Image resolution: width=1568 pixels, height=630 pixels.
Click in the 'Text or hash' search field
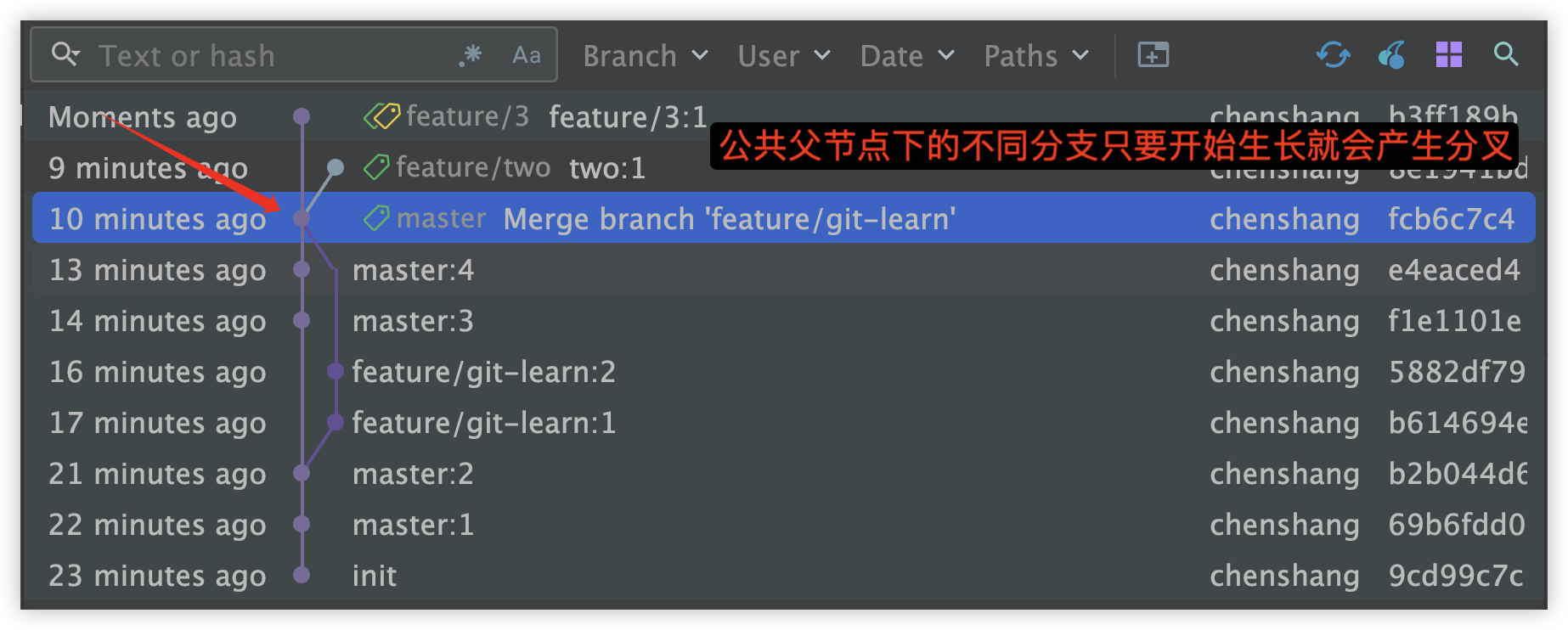272,56
